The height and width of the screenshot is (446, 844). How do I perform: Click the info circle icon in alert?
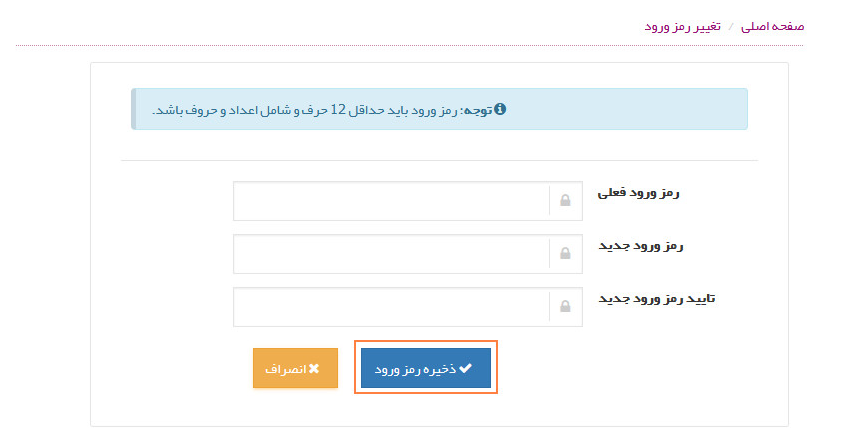[x=501, y=109]
